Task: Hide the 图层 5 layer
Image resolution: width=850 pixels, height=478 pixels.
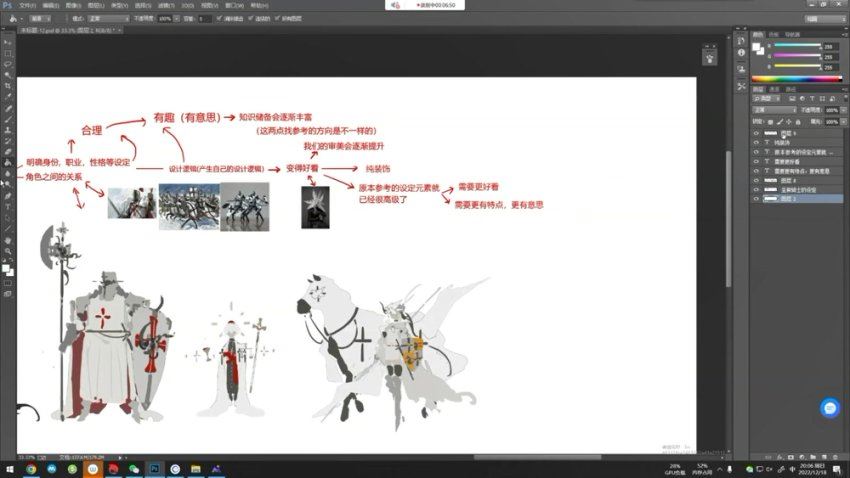Action: tap(756, 133)
